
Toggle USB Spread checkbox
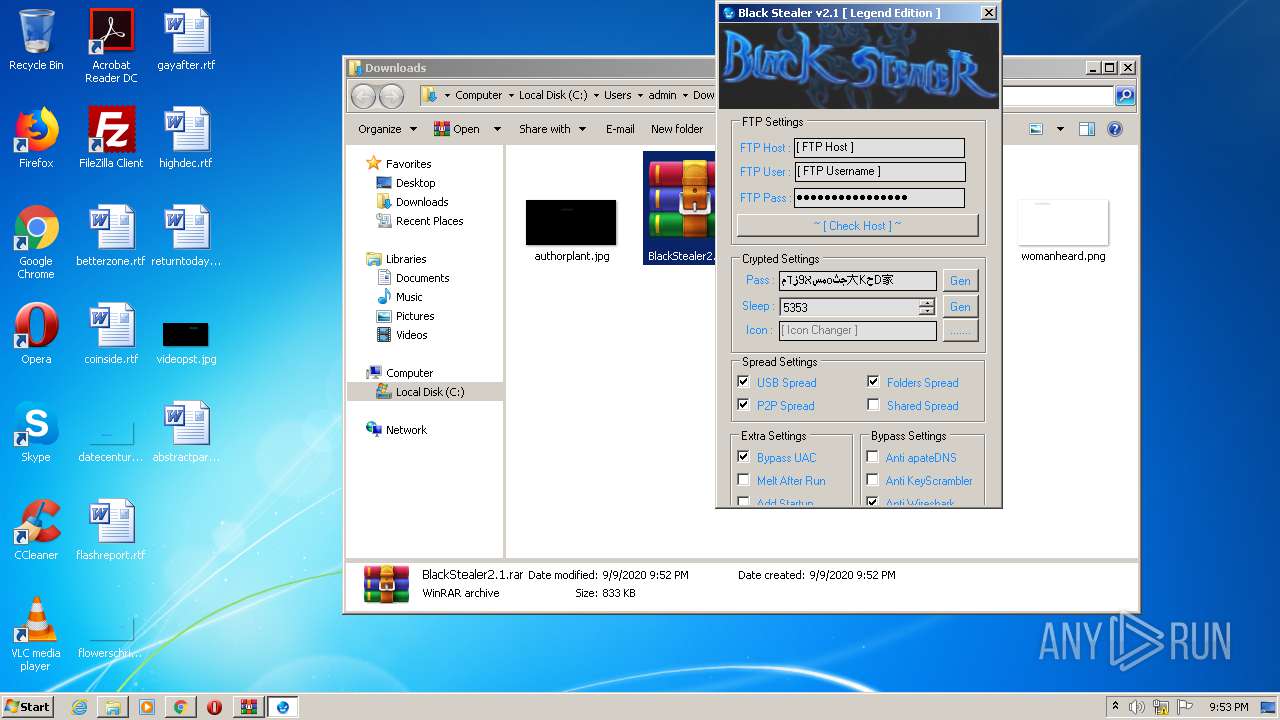pyautogui.click(x=743, y=381)
